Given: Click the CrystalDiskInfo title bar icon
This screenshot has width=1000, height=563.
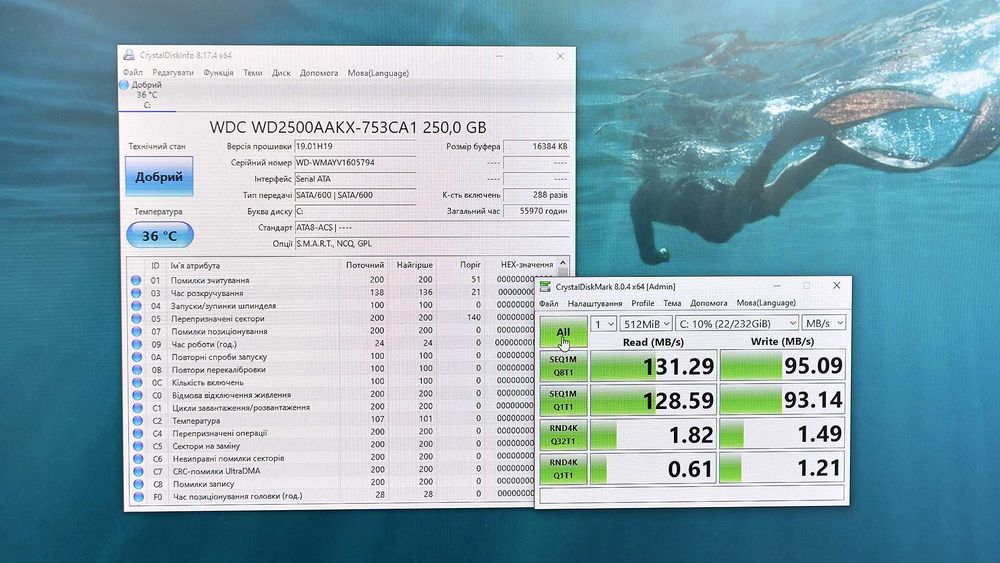Looking at the screenshot, I should pyautogui.click(x=129, y=55).
